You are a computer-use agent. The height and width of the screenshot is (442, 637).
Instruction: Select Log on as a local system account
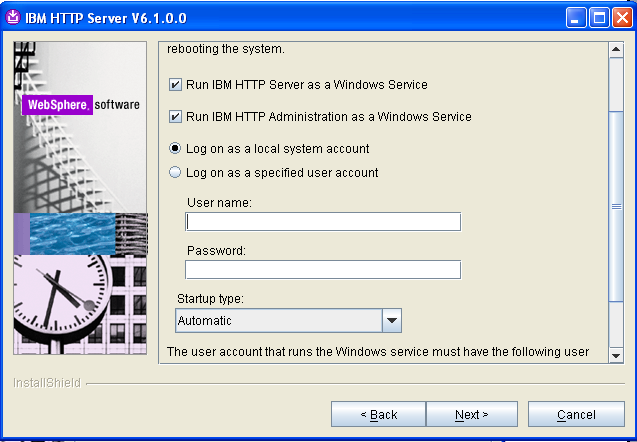175,148
